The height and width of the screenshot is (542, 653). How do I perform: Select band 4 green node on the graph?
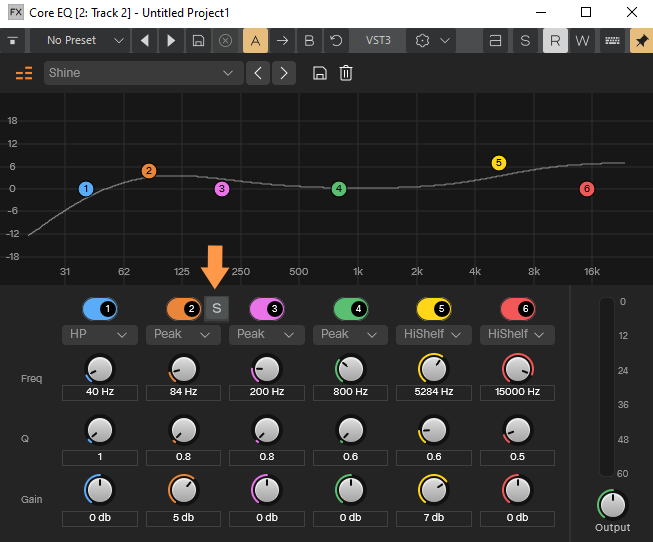tap(339, 189)
